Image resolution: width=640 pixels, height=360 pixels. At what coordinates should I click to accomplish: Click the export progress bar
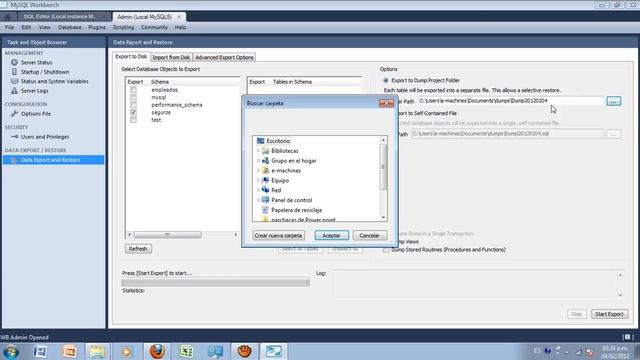(216, 282)
